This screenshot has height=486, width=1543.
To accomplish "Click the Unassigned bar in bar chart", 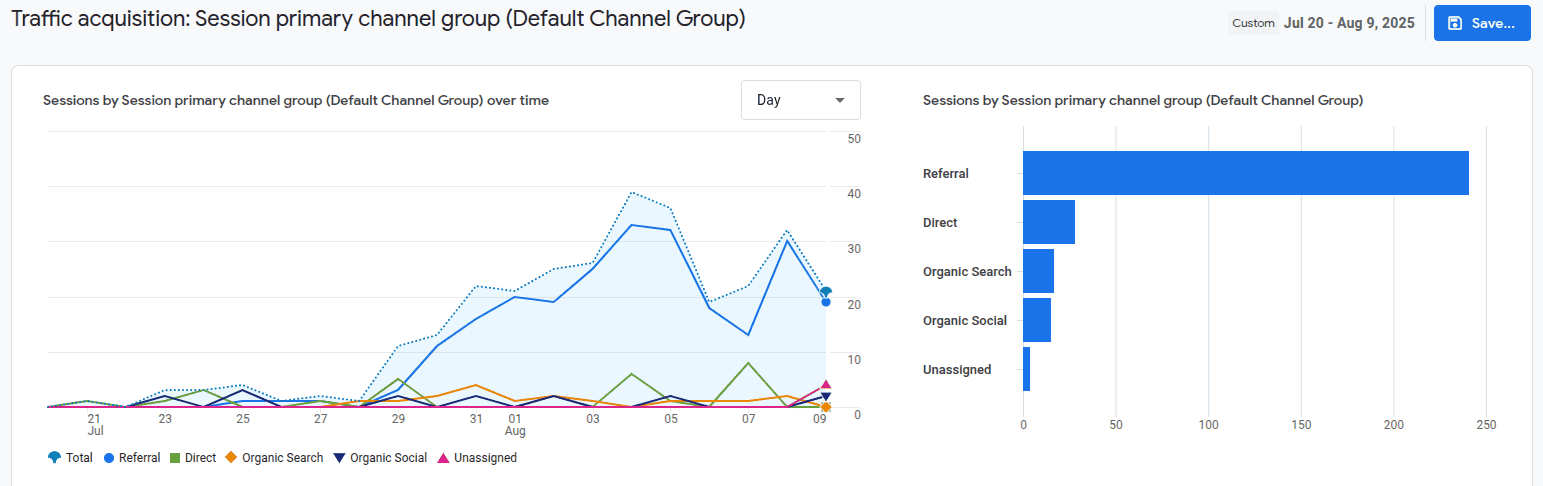I will pos(1026,369).
